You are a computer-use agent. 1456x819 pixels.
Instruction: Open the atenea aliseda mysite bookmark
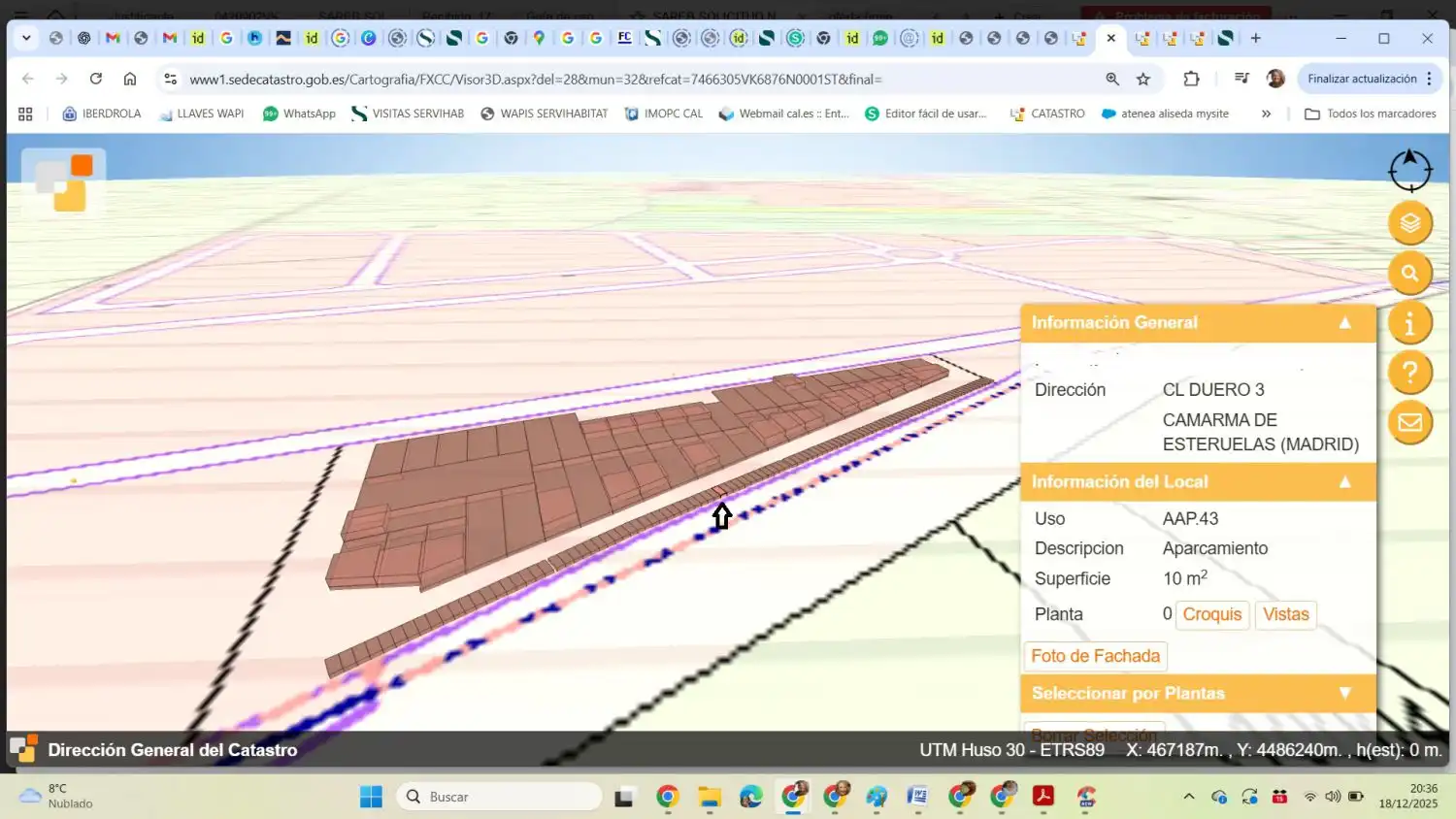[x=1166, y=114]
